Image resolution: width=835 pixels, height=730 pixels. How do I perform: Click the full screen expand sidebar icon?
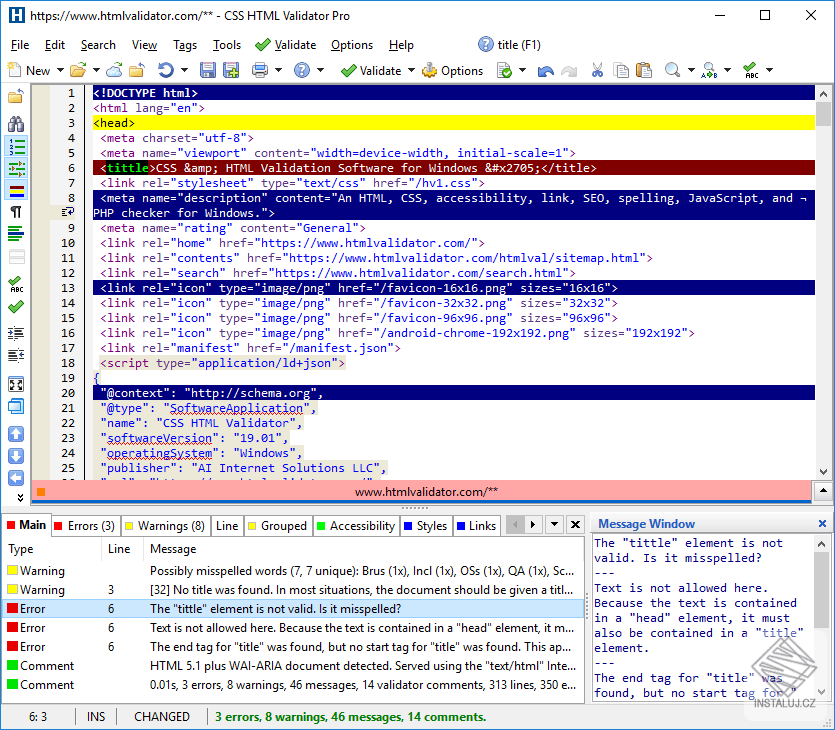16,384
